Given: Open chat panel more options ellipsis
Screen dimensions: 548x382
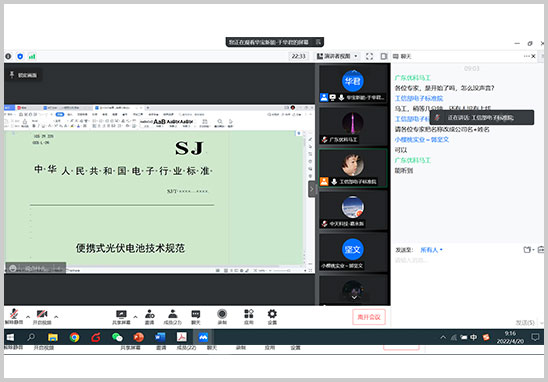Looking at the screenshot, I should point(527,56).
